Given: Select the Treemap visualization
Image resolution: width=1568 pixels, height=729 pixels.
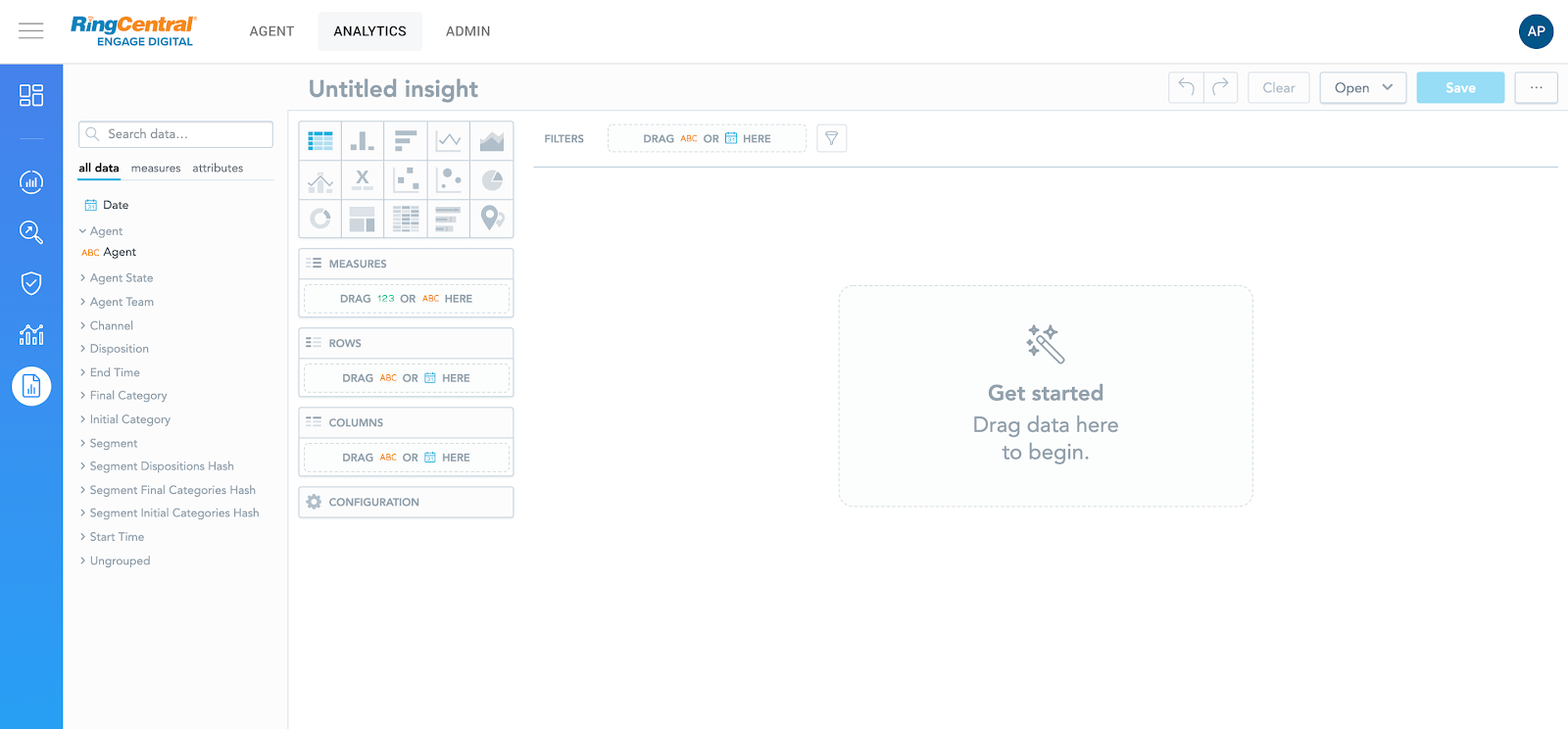Looking at the screenshot, I should [x=363, y=219].
